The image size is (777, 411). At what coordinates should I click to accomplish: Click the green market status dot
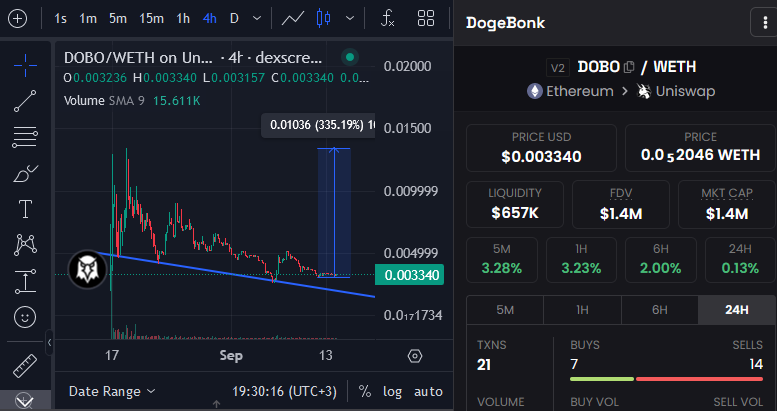tap(350, 58)
